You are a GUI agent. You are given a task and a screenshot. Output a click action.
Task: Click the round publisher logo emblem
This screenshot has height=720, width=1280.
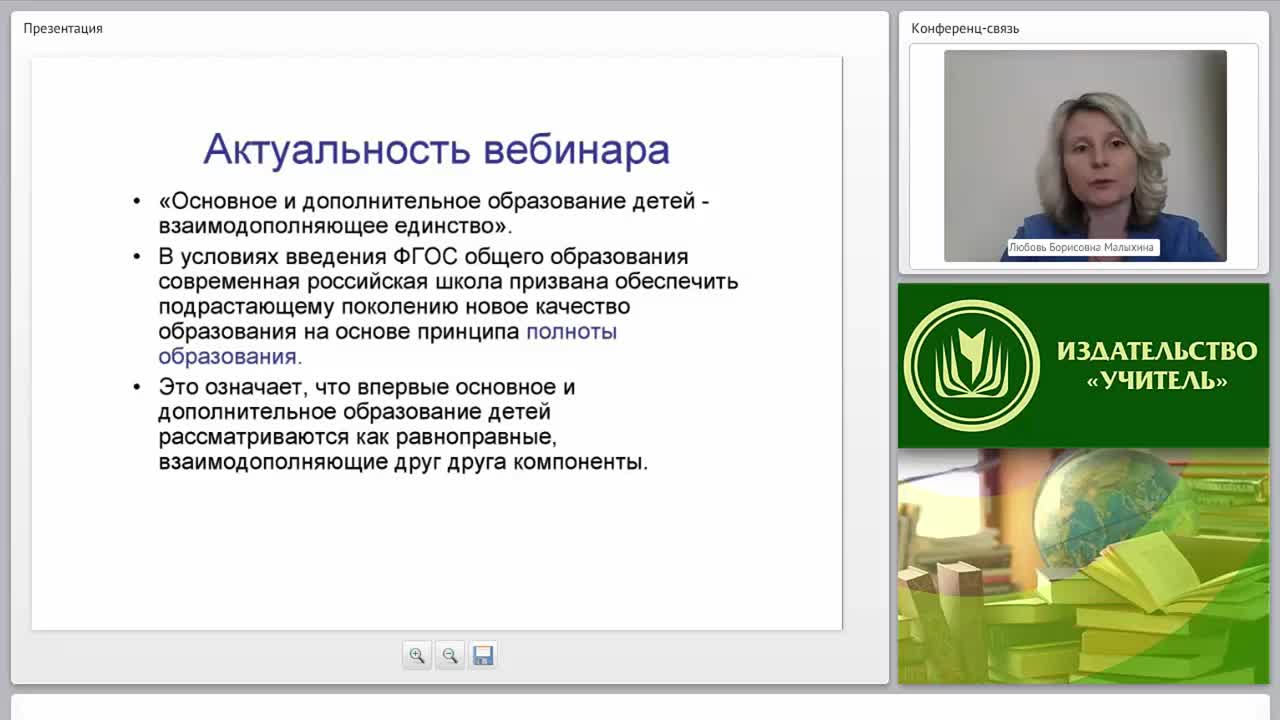(x=971, y=365)
